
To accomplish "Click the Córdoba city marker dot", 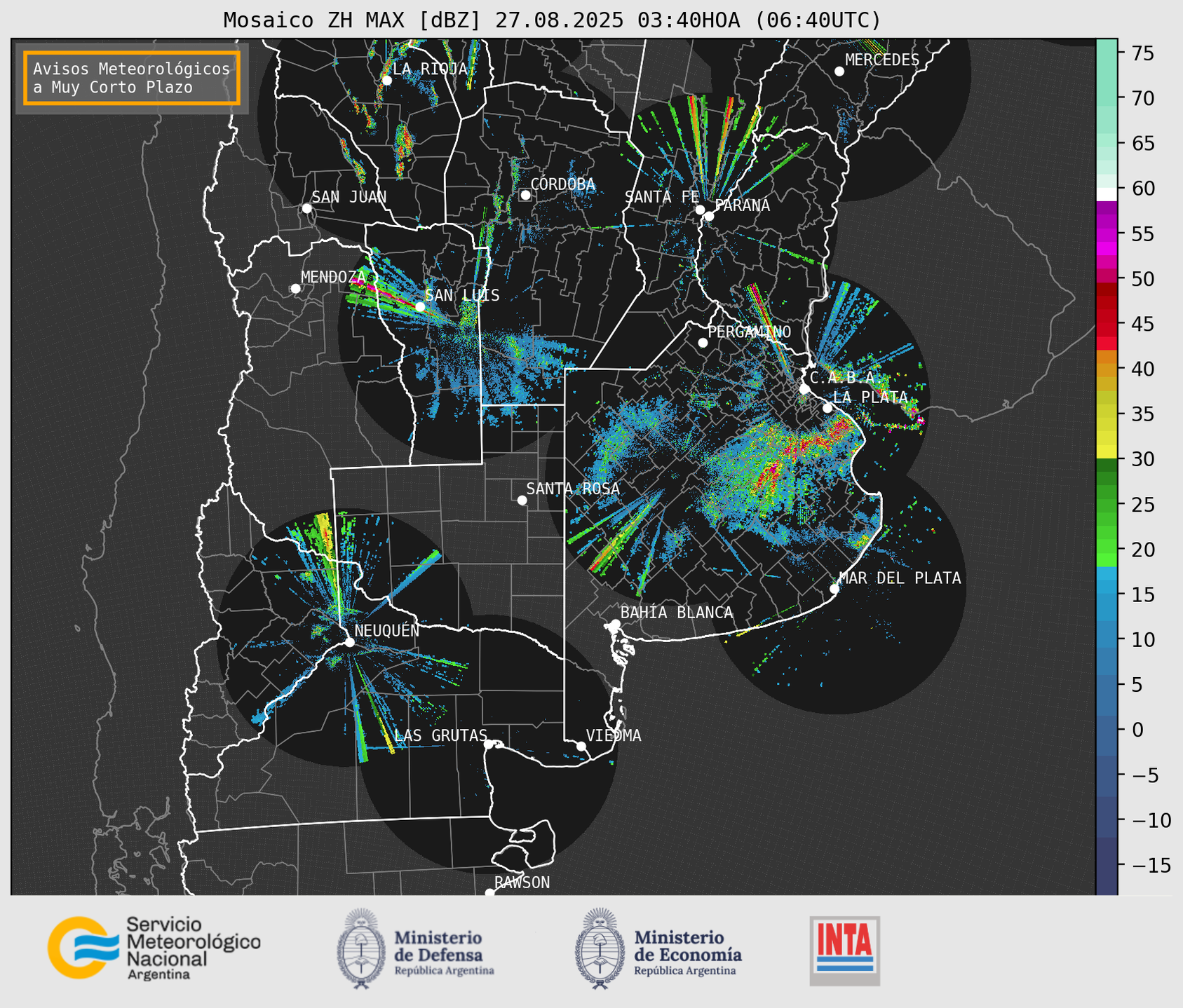I will pyautogui.click(x=525, y=195).
